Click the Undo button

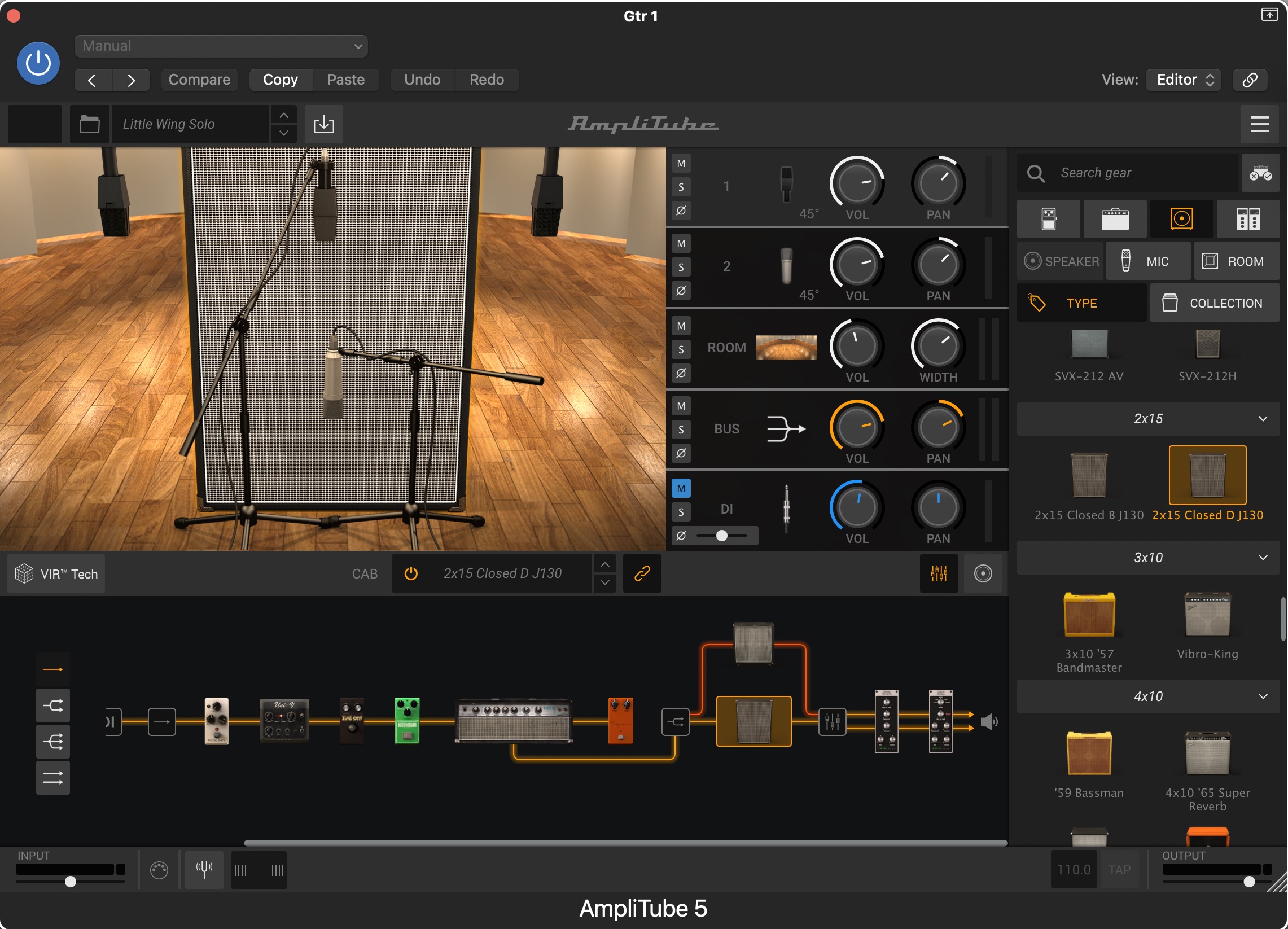tap(422, 80)
